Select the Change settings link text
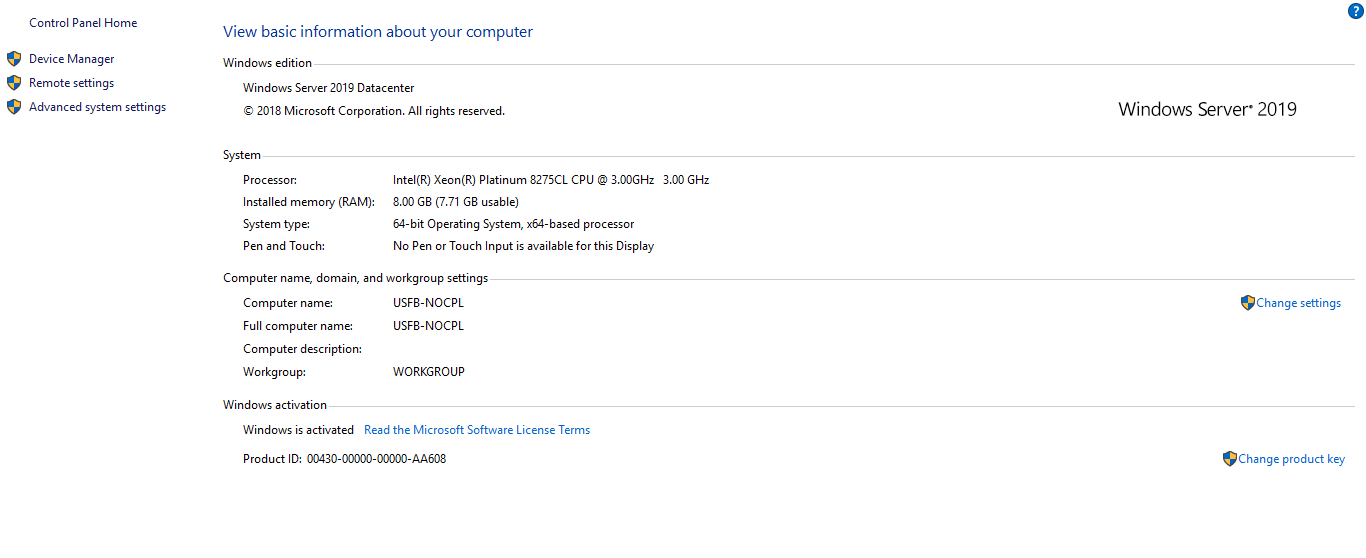 1299,303
